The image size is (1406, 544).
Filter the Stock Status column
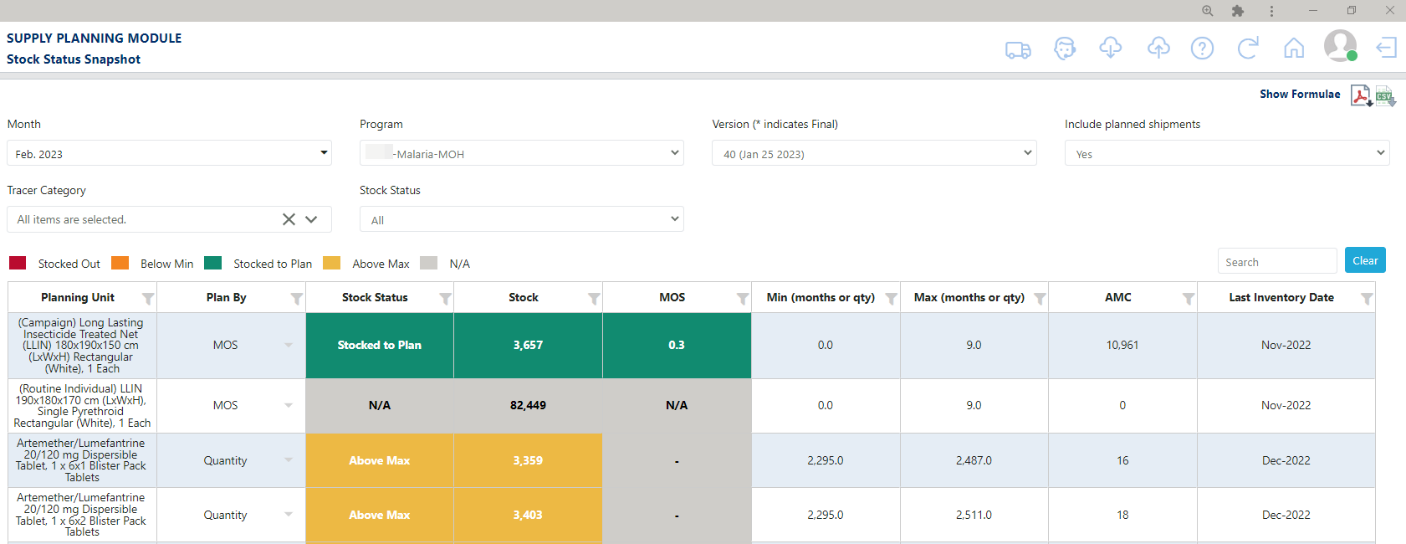coord(445,298)
